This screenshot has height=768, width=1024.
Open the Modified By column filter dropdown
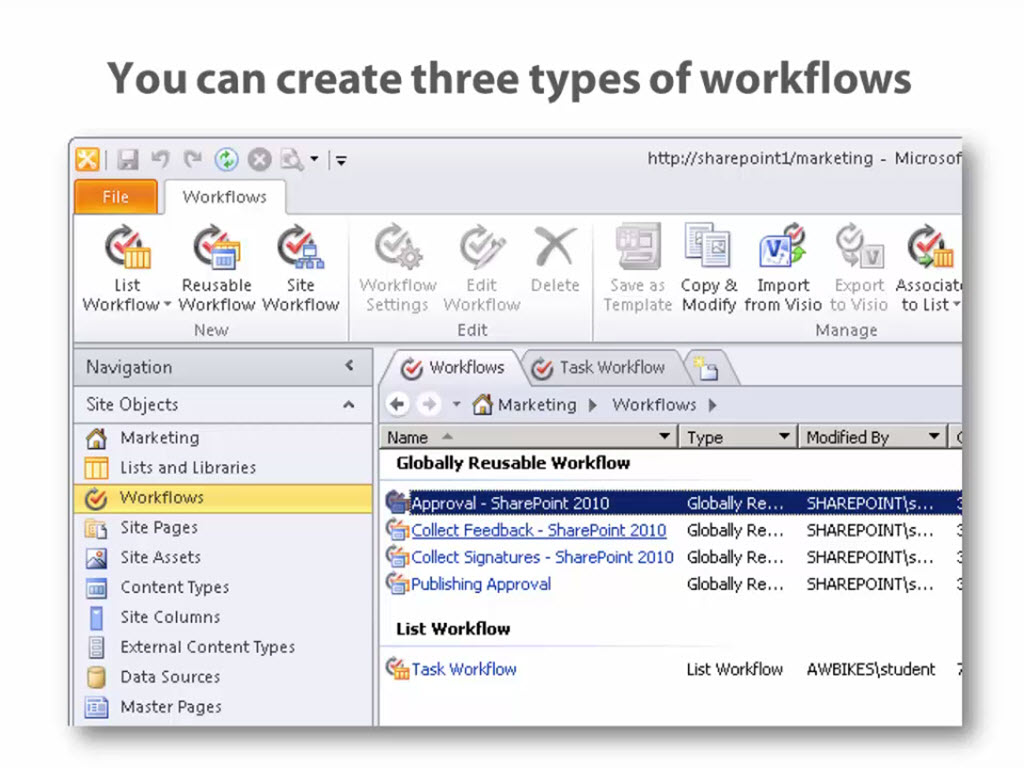coord(934,436)
